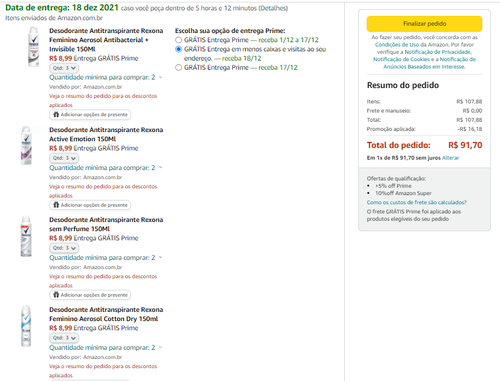Expand minimum quantity note for Cotton Dry
The image size is (500, 381).
[106, 347]
